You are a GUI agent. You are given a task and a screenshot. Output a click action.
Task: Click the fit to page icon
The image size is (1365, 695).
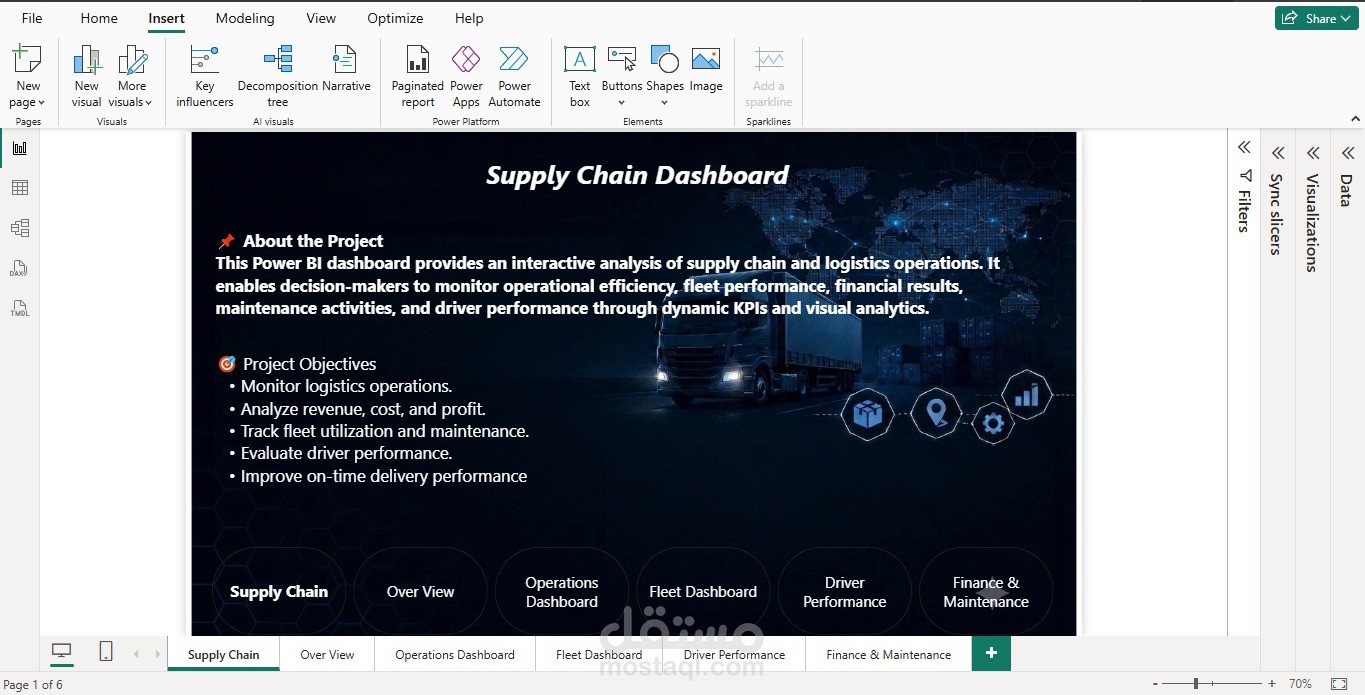click(1340, 684)
